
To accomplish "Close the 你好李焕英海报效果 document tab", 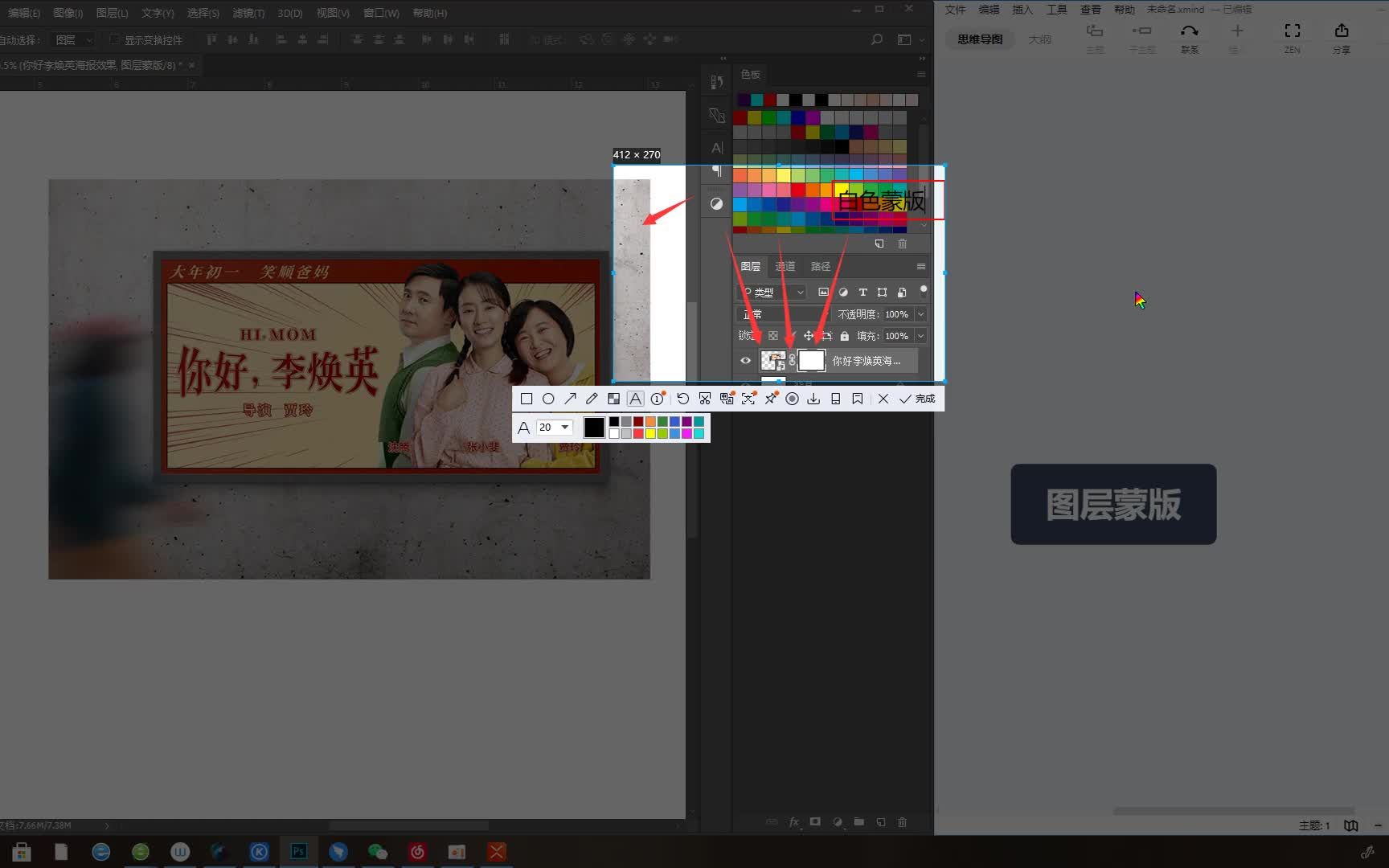I will [191, 65].
